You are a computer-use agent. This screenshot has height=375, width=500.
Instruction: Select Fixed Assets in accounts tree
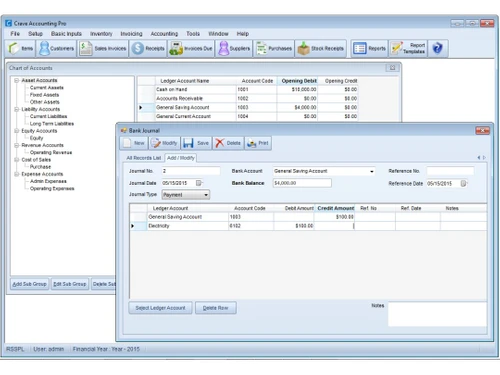tap(44, 95)
